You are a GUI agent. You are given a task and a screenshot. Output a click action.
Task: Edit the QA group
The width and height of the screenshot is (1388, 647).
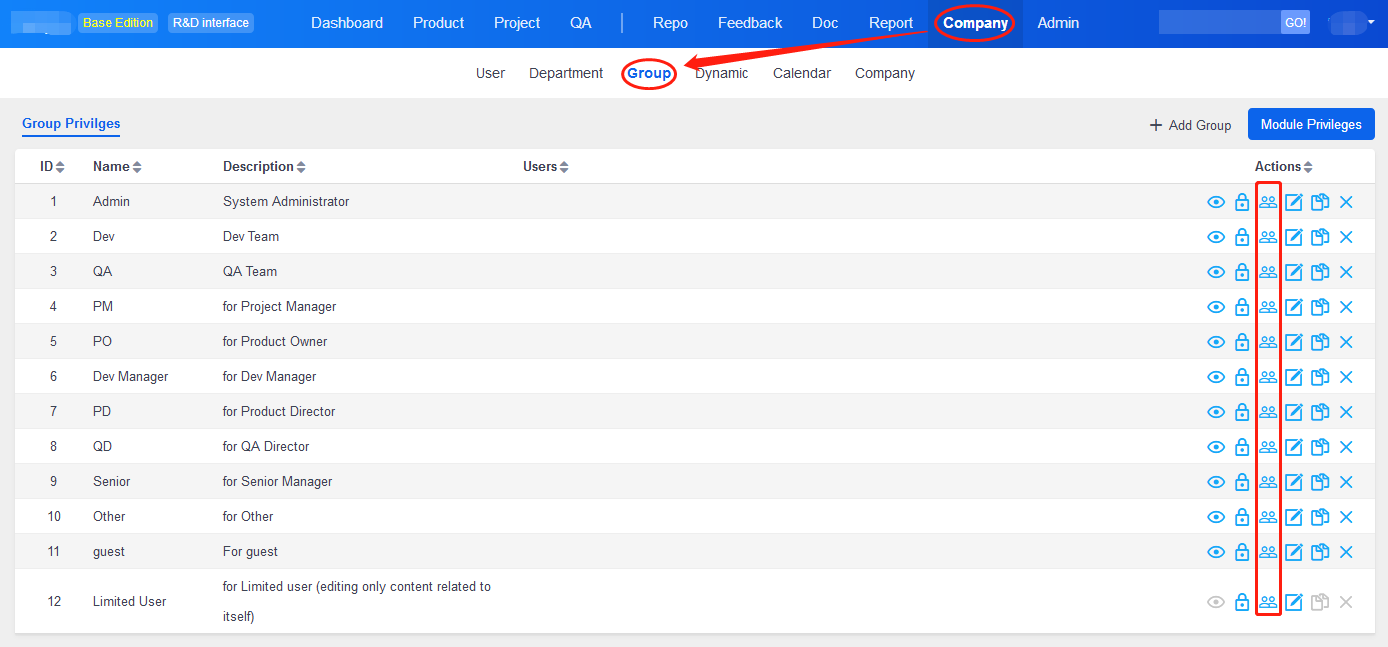point(1294,272)
